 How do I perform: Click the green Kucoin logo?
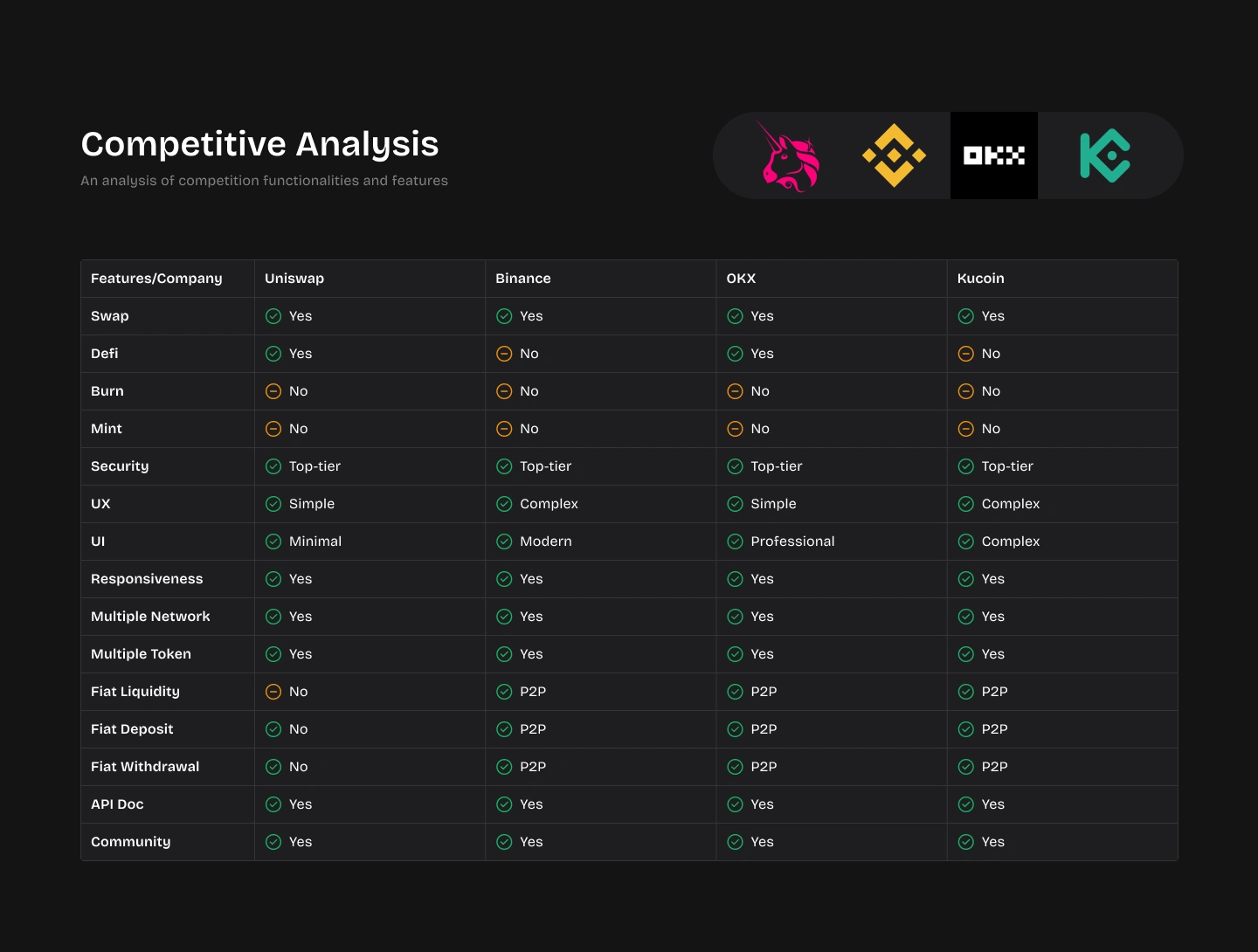click(x=1105, y=155)
